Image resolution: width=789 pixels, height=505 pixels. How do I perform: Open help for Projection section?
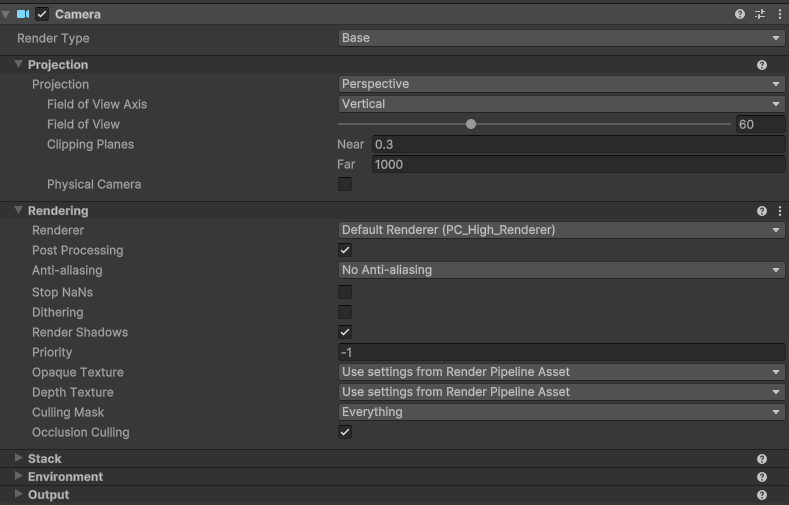click(x=762, y=65)
